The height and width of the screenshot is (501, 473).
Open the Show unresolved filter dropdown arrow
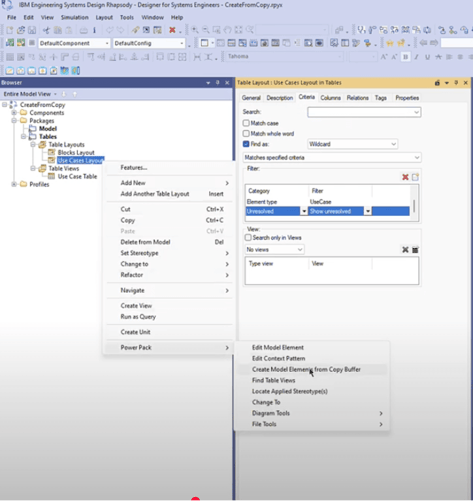(x=368, y=211)
